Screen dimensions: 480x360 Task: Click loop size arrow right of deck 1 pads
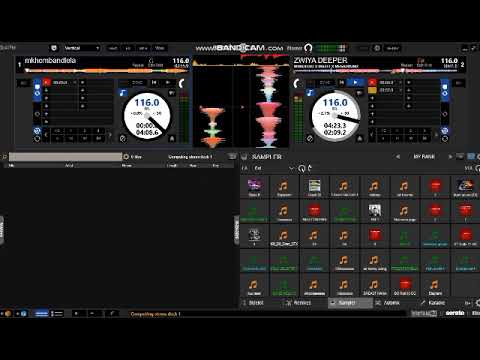tap(109, 135)
